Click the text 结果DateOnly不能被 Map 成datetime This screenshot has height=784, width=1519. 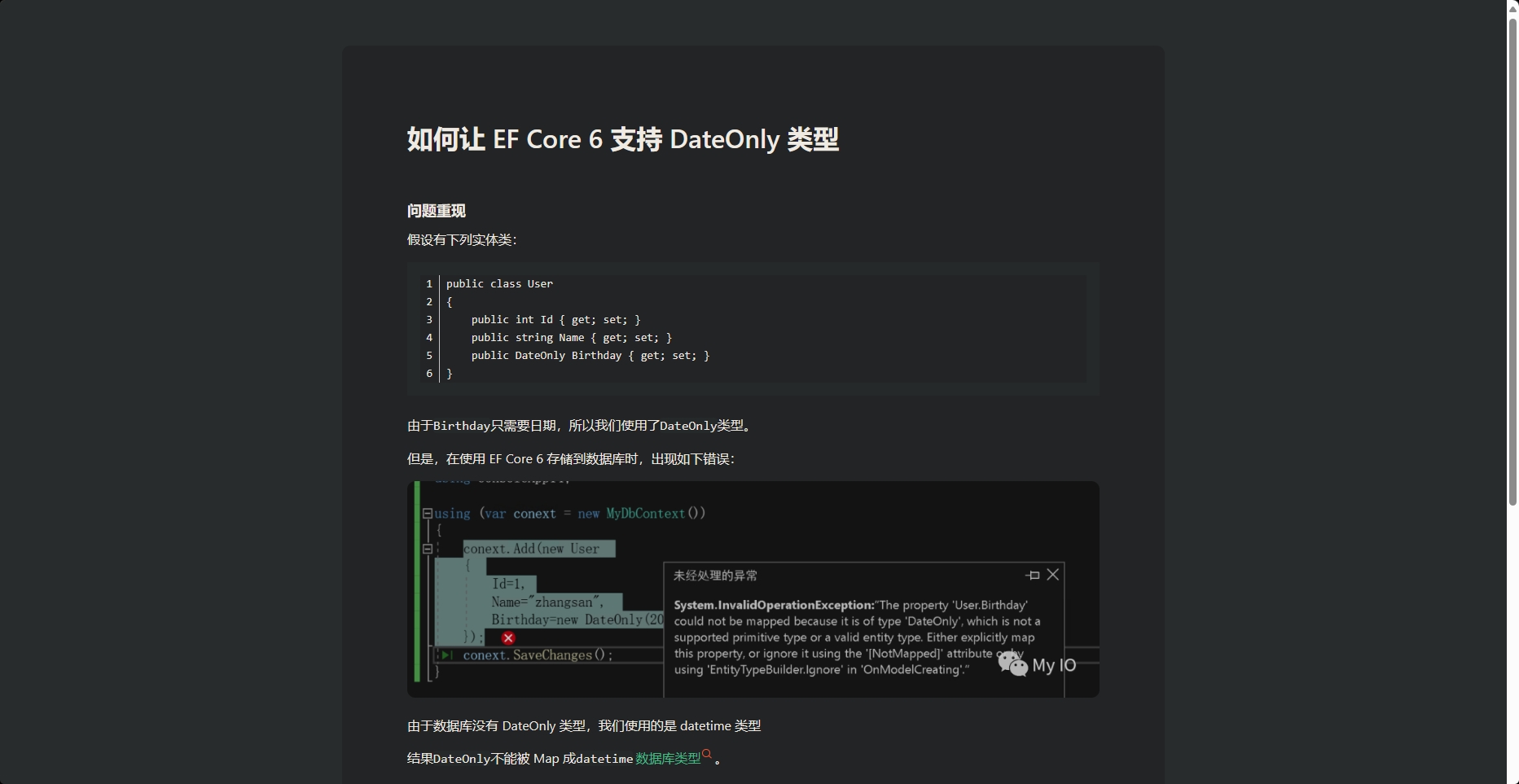(x=520, y=759)
